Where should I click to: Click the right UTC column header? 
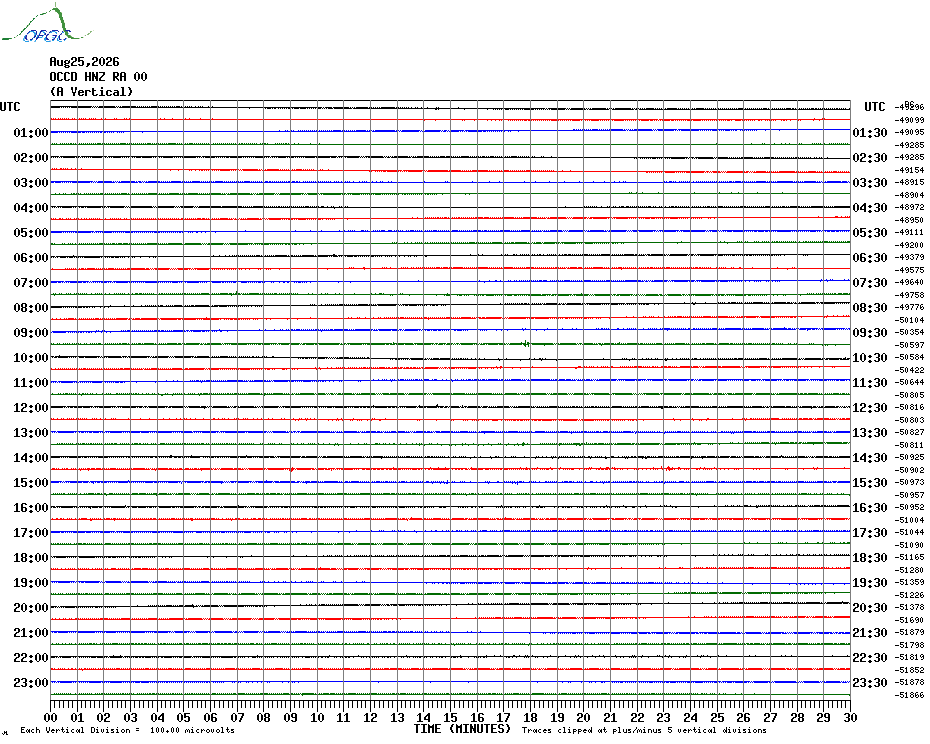tap(874, 107)
